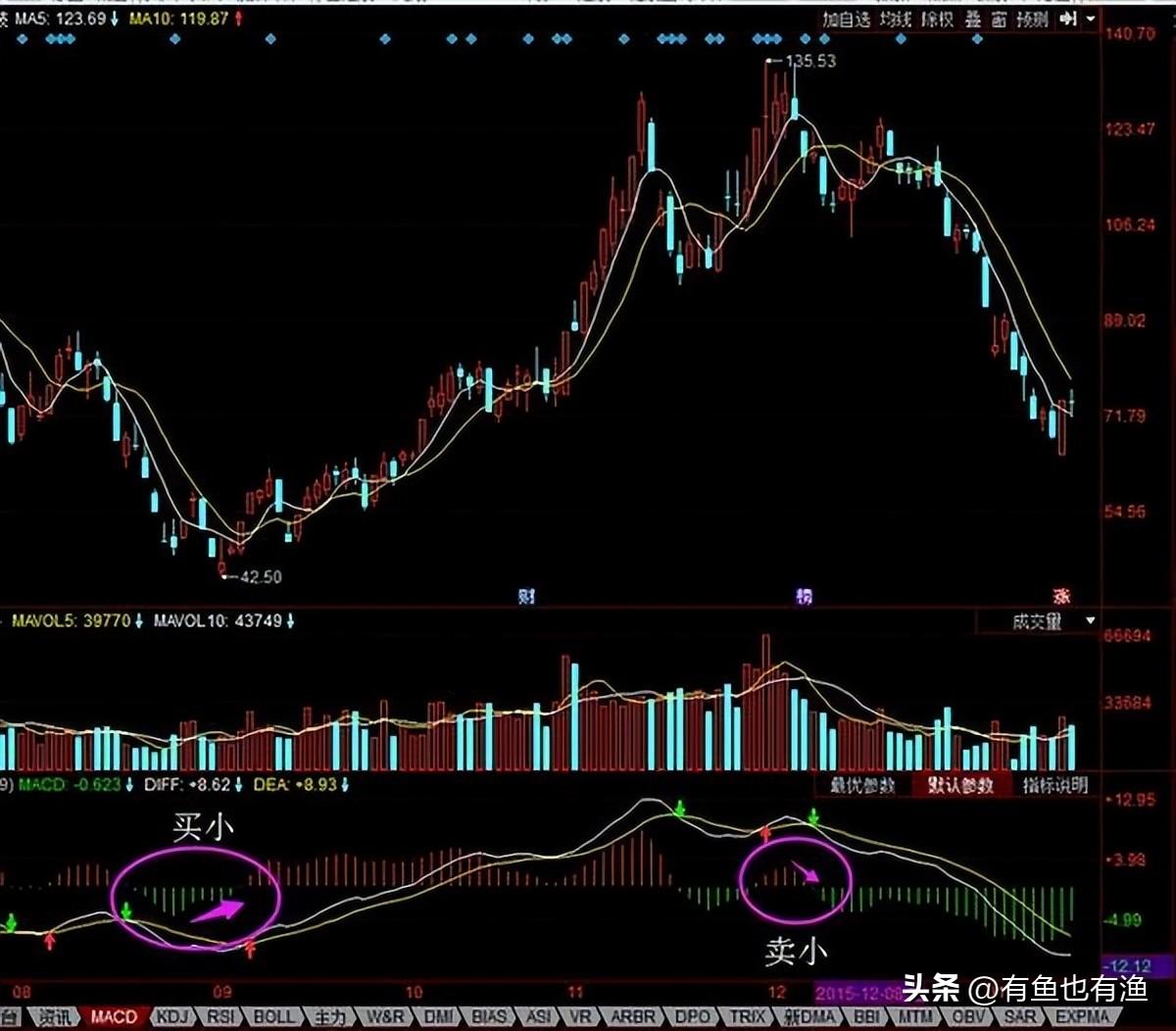Click the green MACD sell arrow at peak
1176x1031 pixels.
[678, 810]
